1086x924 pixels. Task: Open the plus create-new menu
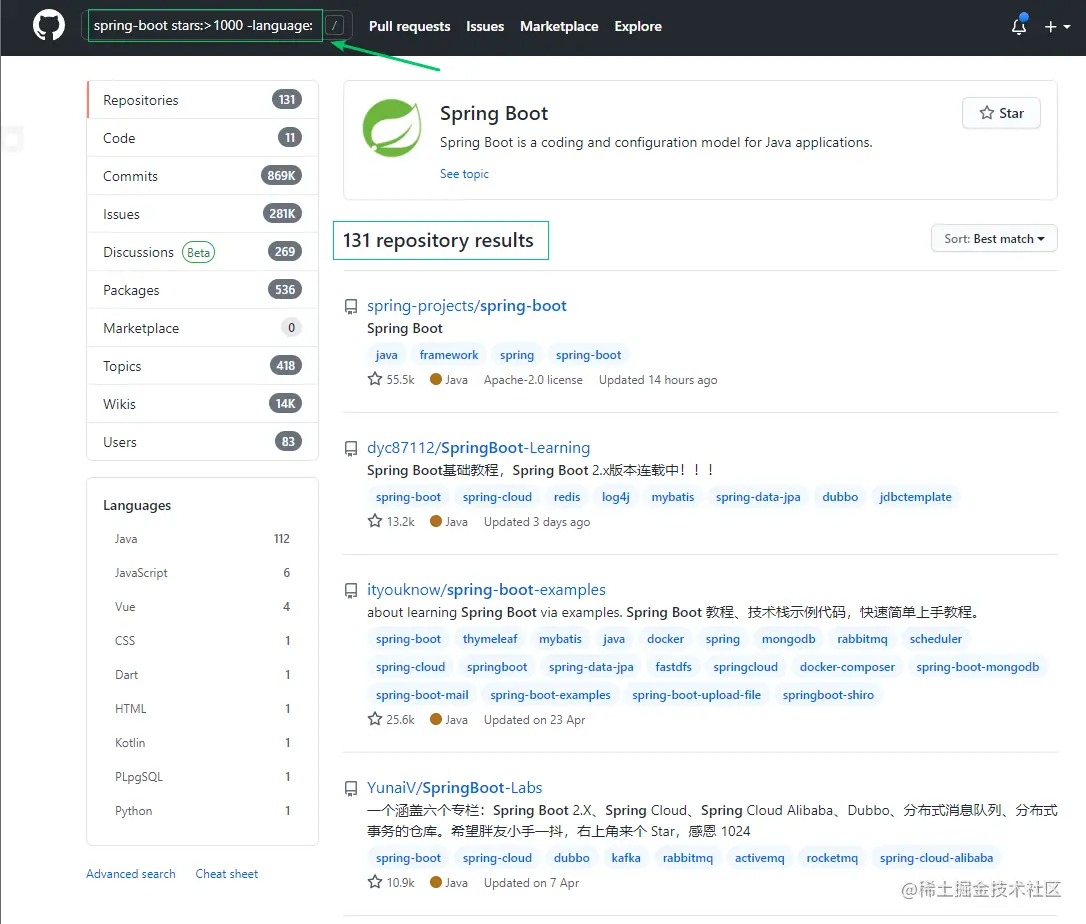(x=1057, y=26)
